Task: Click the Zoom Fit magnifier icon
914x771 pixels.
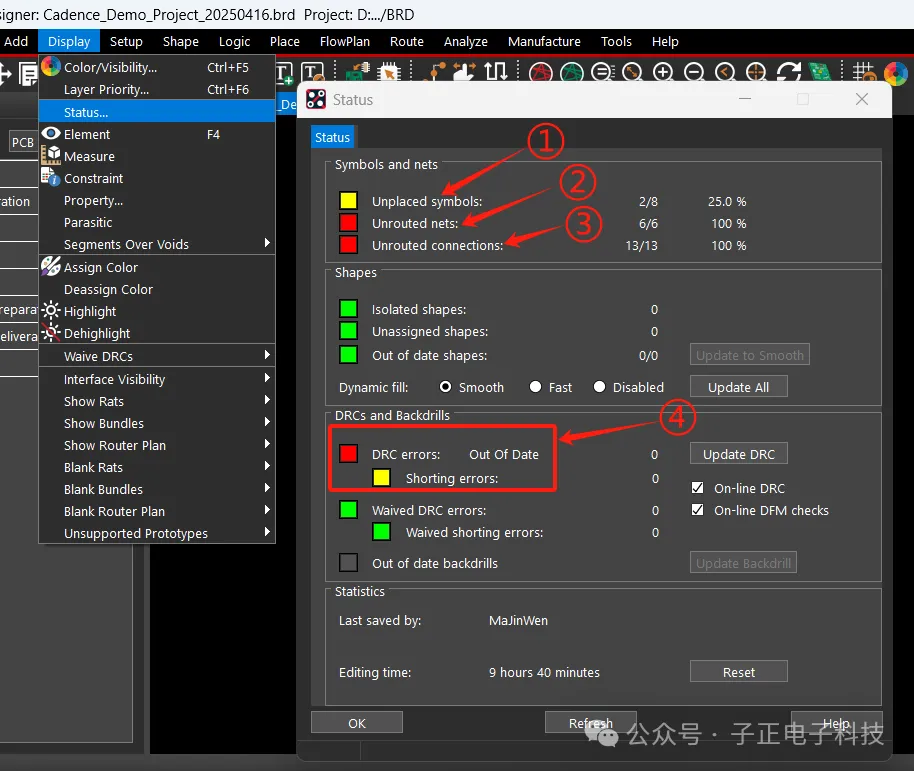Action: click(x=632, y=72)
